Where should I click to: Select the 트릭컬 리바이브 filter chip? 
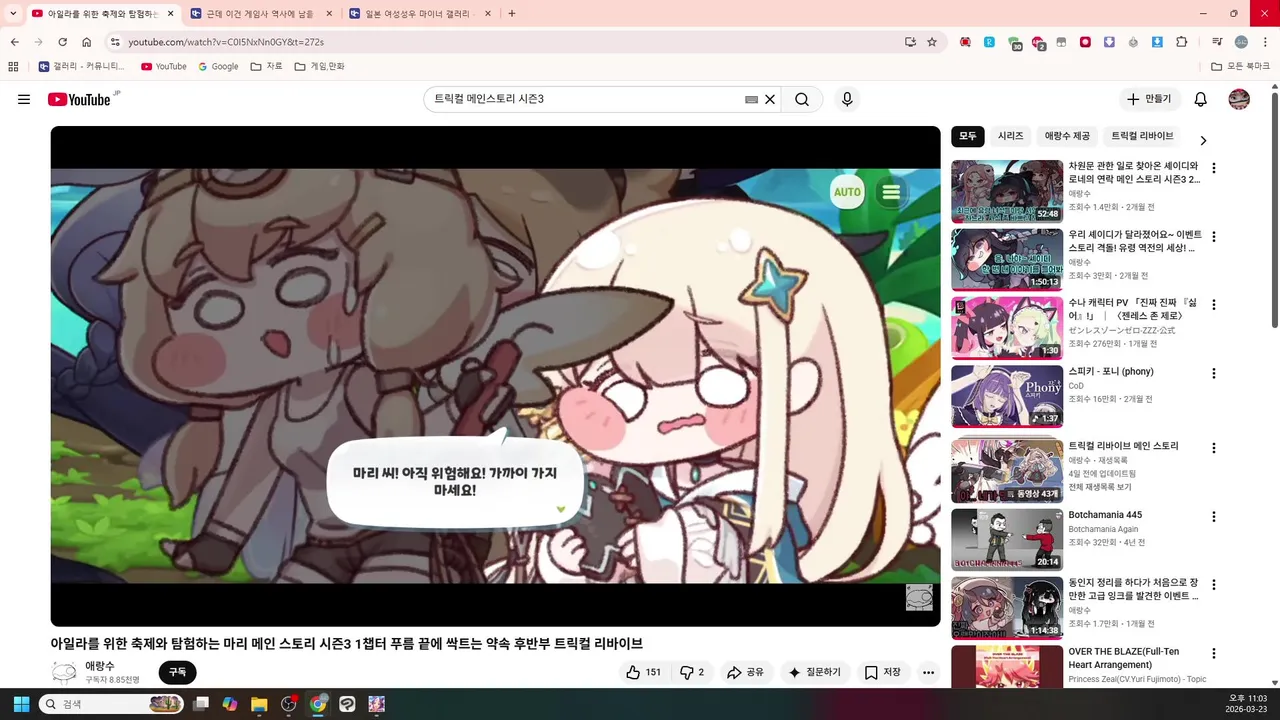(1142, 136)
